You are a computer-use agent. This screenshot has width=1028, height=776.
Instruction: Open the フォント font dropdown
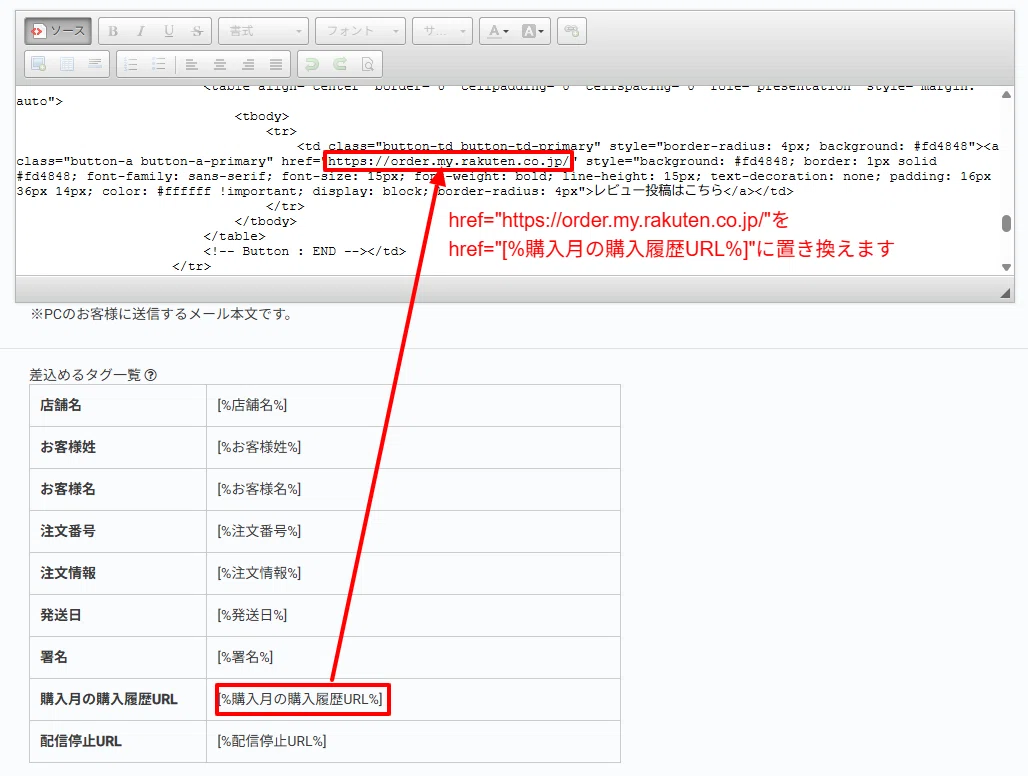(x=361, y=31)
